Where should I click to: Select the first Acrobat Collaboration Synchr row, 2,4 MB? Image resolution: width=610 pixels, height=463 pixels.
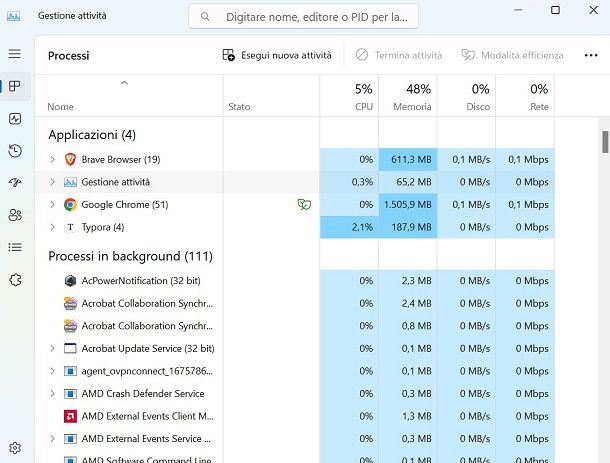coord(294,303)
